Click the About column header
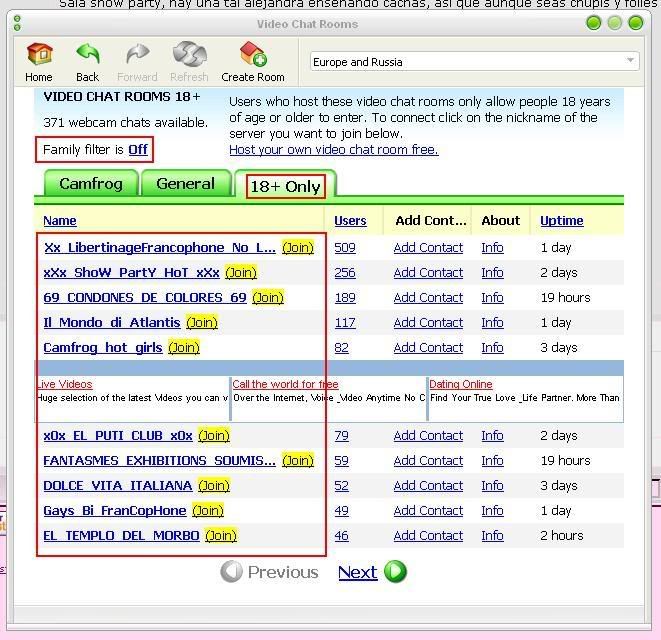This screenshot has width=661, height=640. pos(500,221)
